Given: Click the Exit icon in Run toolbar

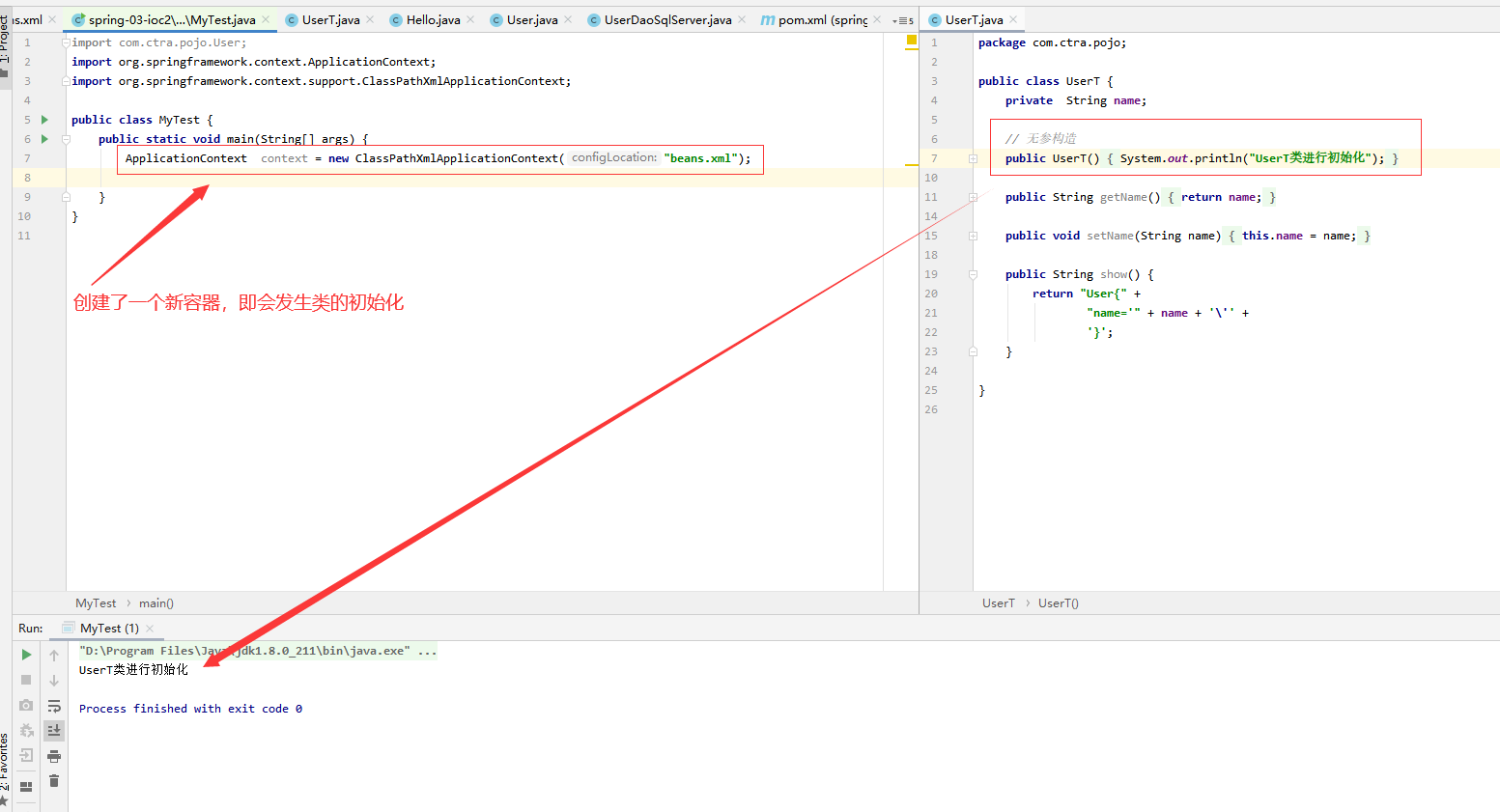Looking at the screenshot, I should pos(26,755).
